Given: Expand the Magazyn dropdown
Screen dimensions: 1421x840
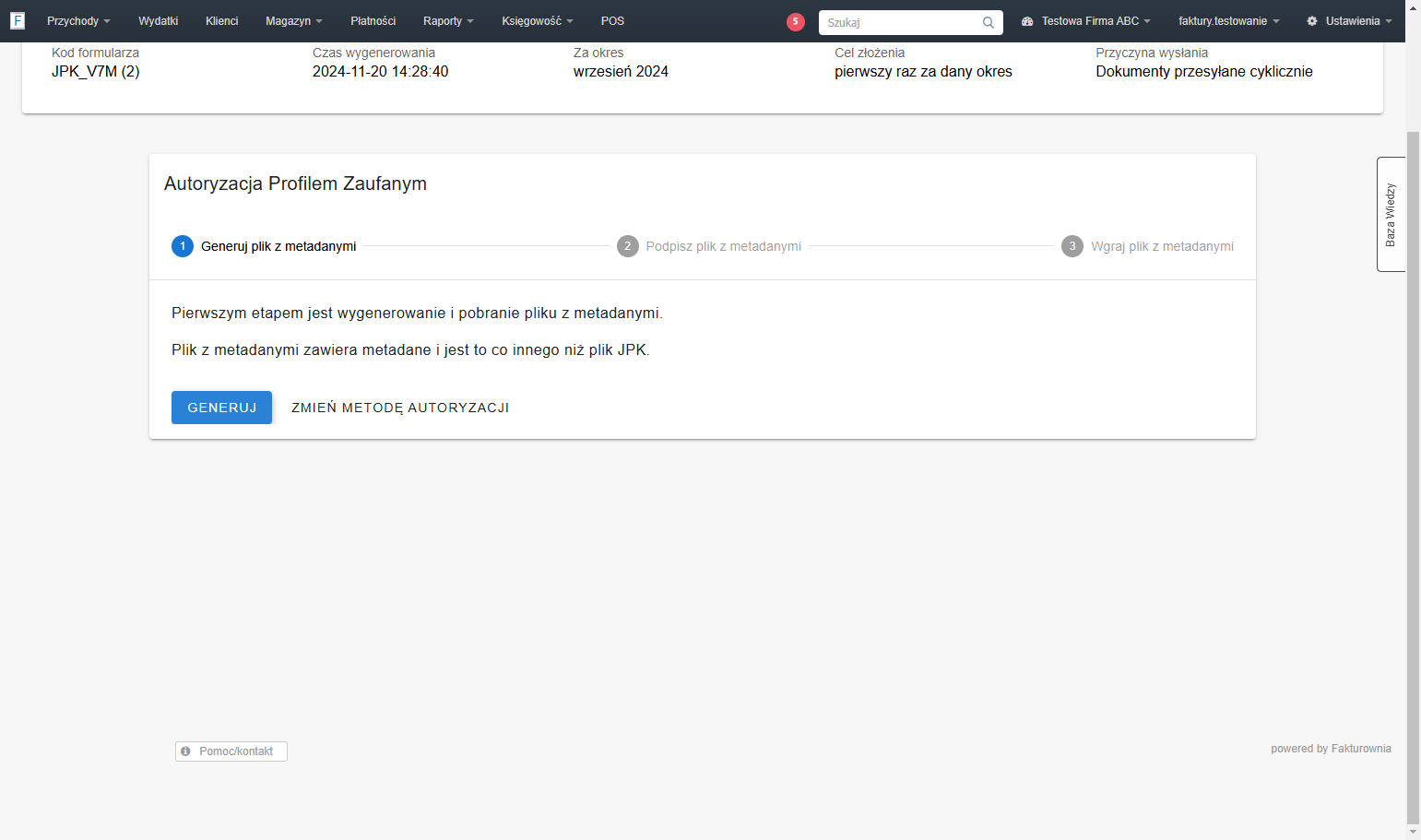Looking at the screenshot, I should tap(294, 21).
